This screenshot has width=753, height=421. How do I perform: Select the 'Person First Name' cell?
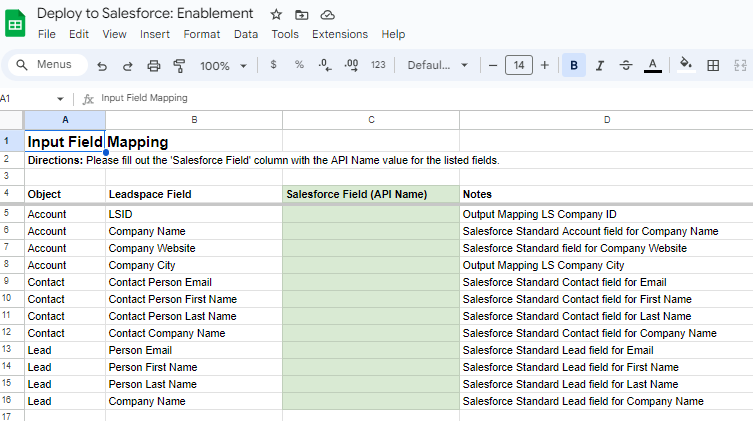point(194,367)
